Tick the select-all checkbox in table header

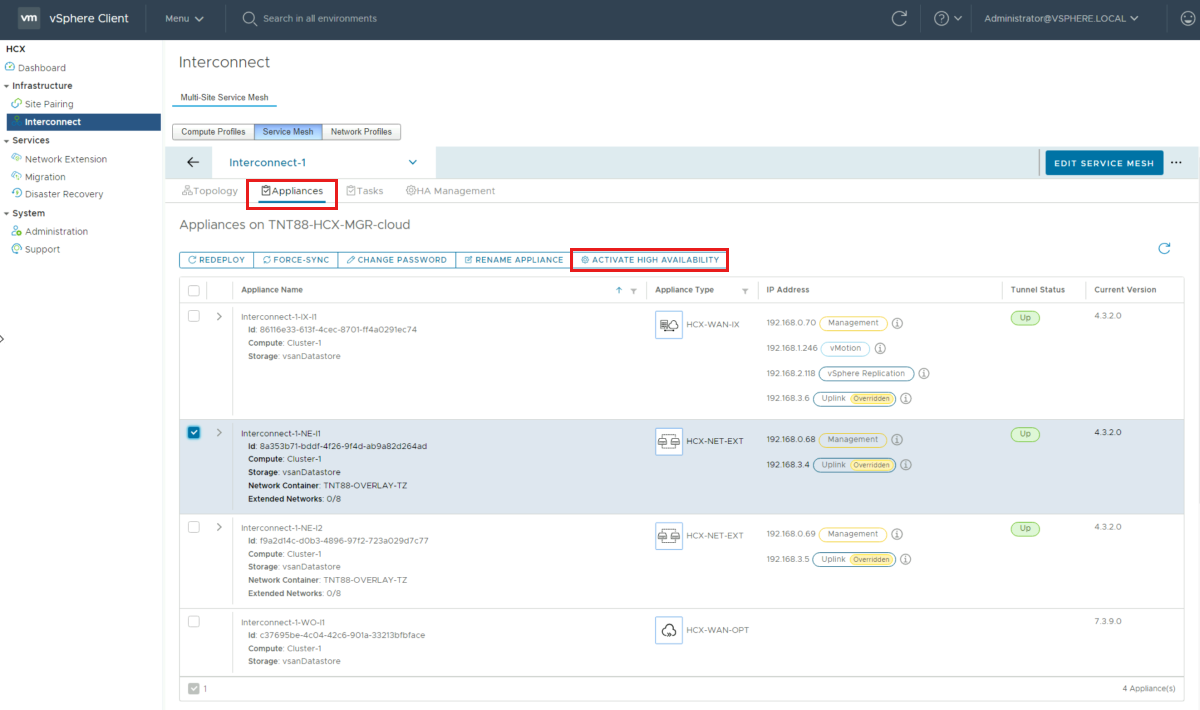(194, 290)
